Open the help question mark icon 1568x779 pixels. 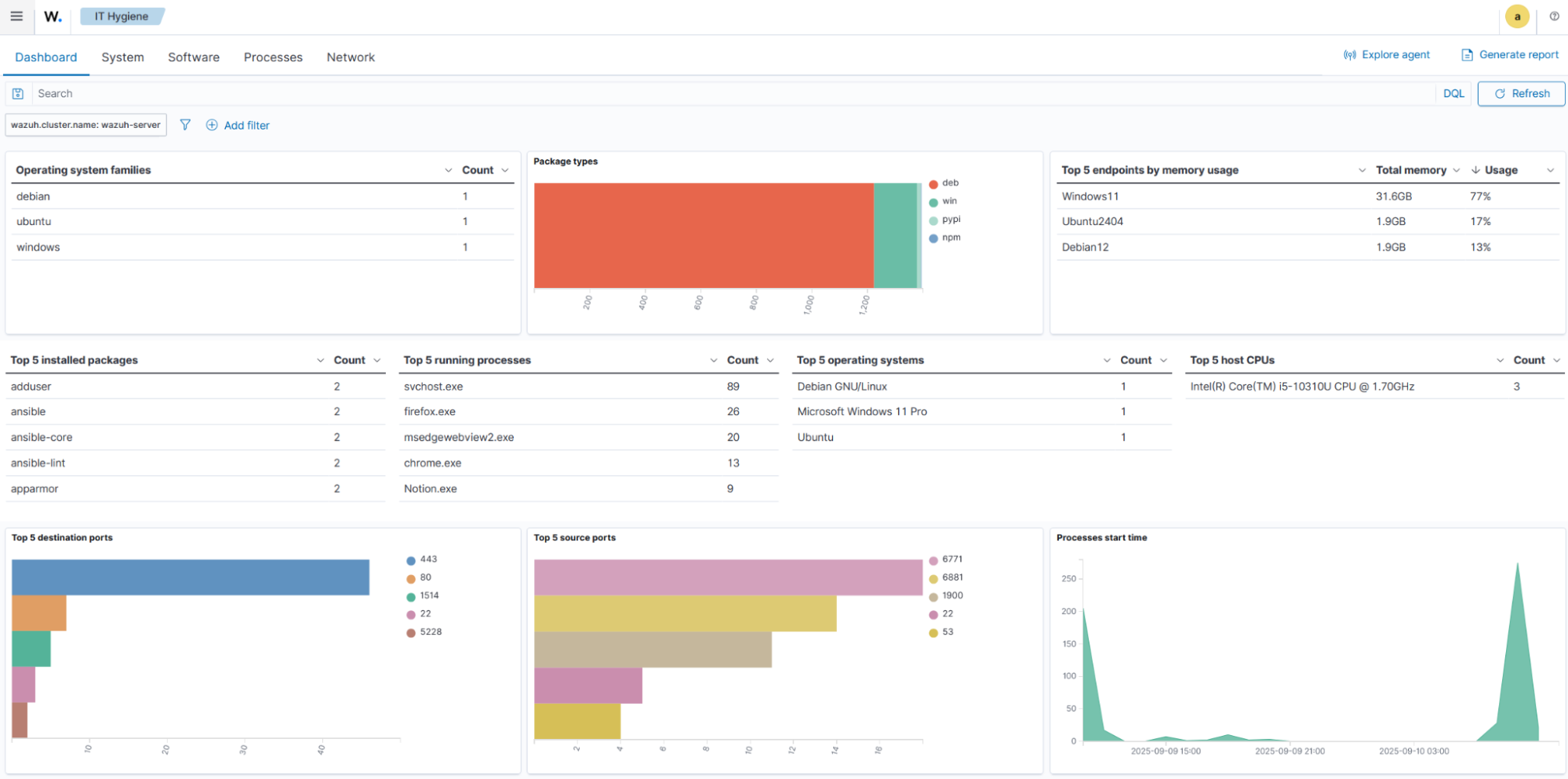pyautogui.click(x=1554, y=16)
